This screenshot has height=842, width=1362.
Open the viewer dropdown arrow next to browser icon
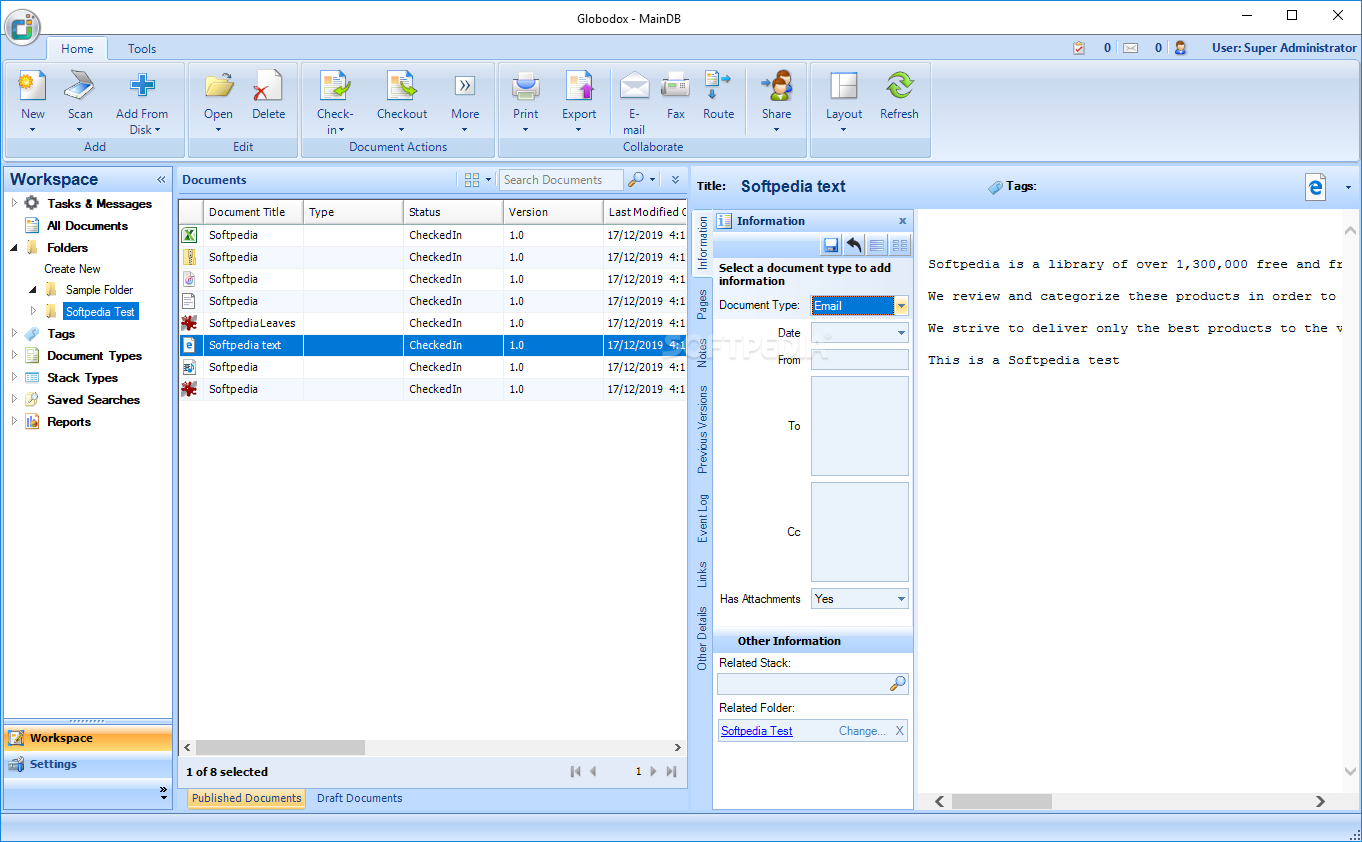pos(1348,187)
